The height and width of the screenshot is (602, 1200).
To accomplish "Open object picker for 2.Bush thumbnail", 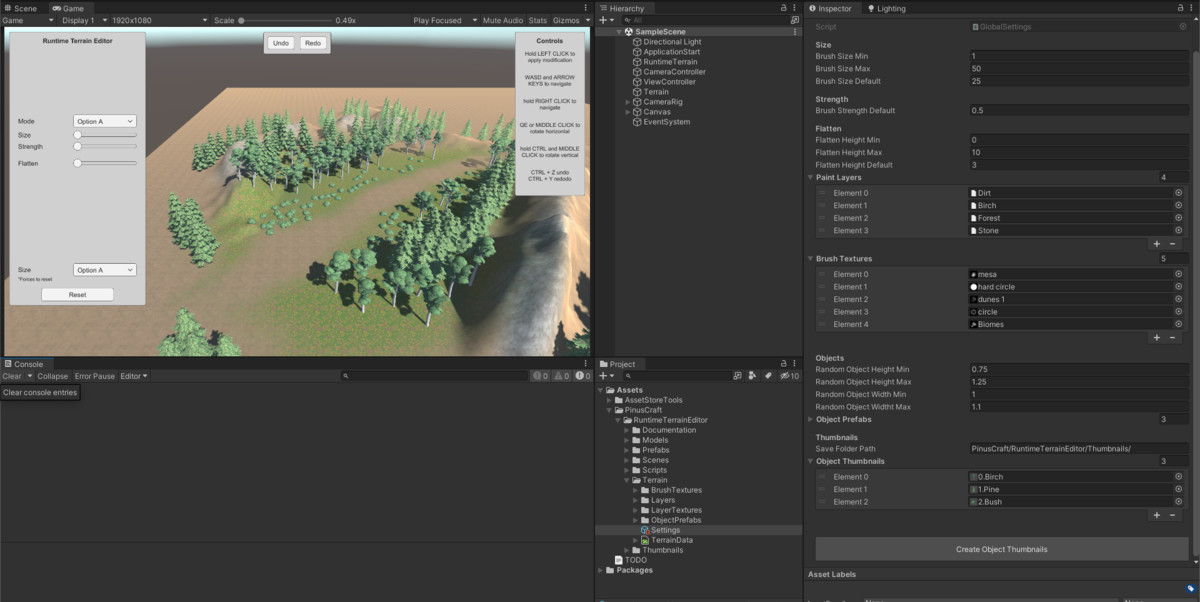I will 1178,502.
